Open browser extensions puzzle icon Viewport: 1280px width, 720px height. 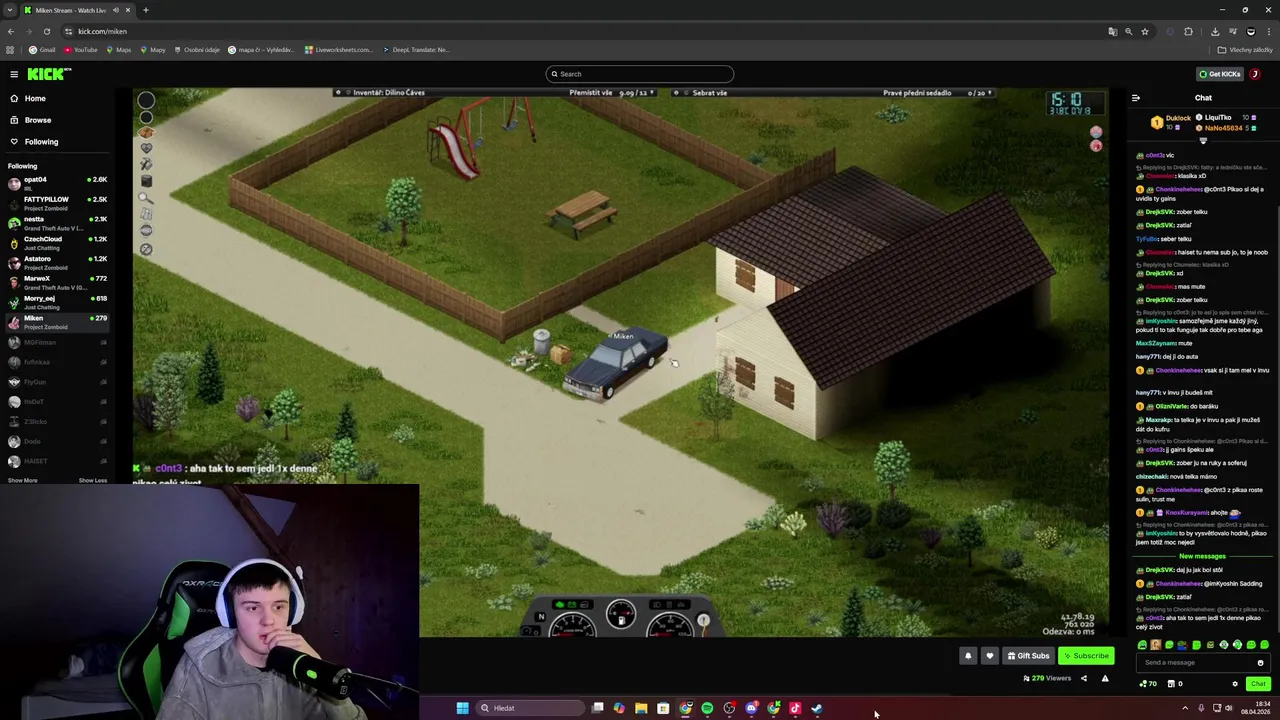[1188, 31]
